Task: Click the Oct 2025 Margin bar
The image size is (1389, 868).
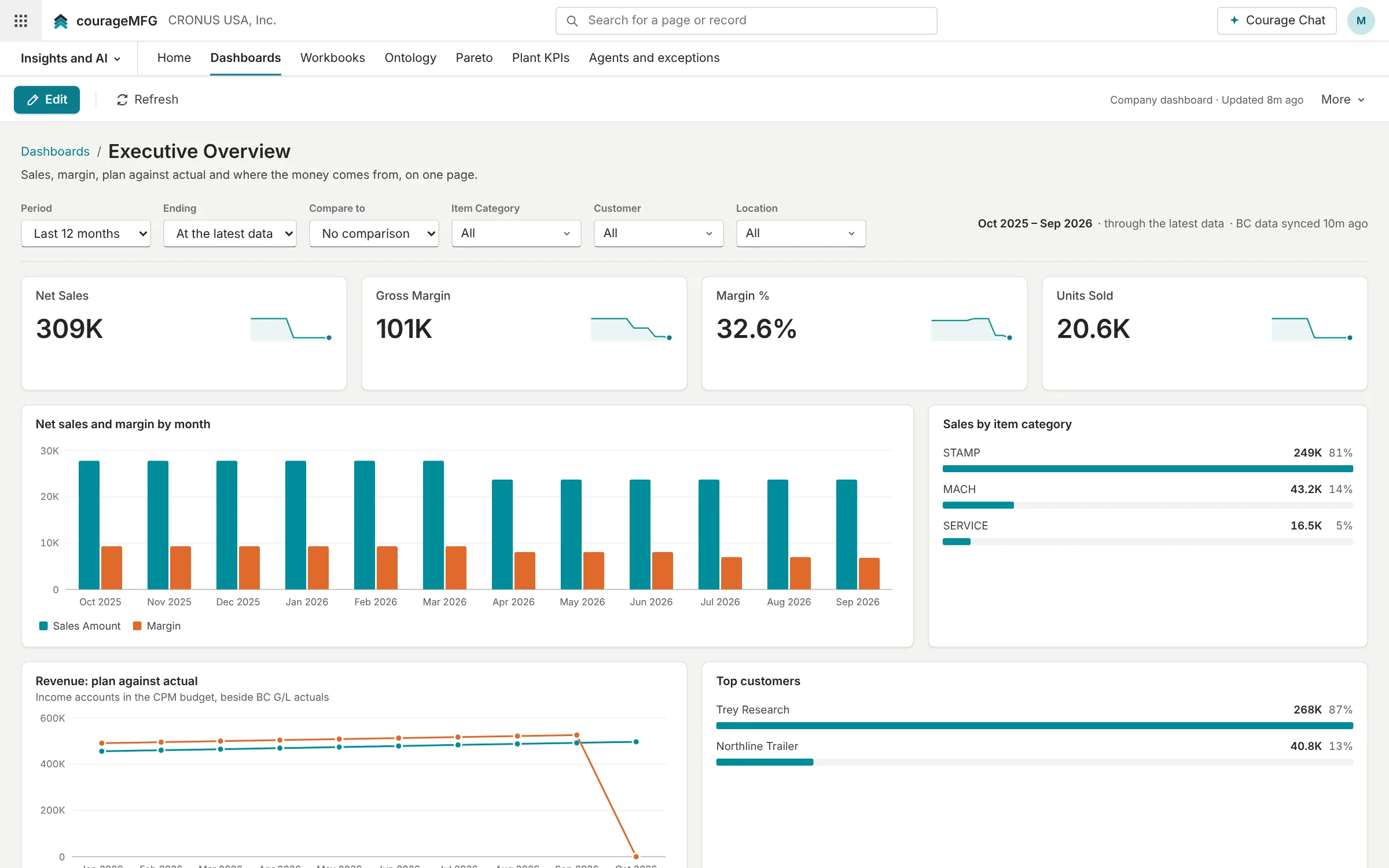Action: (x=112, y=568)
